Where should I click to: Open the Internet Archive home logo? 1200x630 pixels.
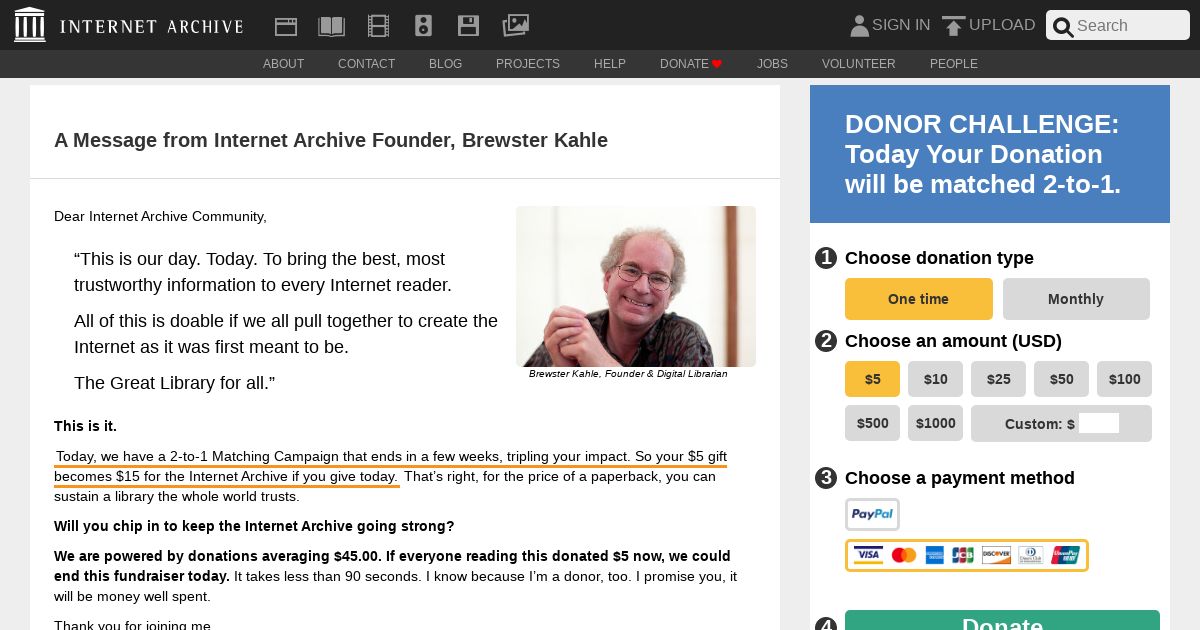pyautogui.click(x=30, y=25)
